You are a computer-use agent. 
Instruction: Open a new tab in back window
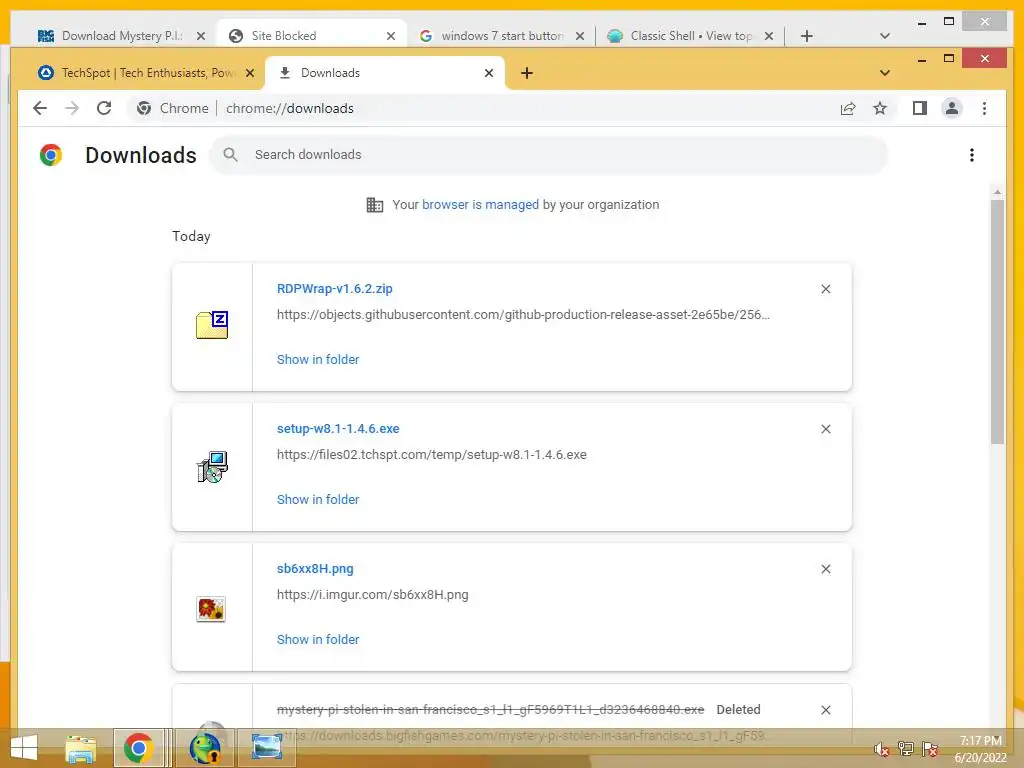click(x=807, y=36)
